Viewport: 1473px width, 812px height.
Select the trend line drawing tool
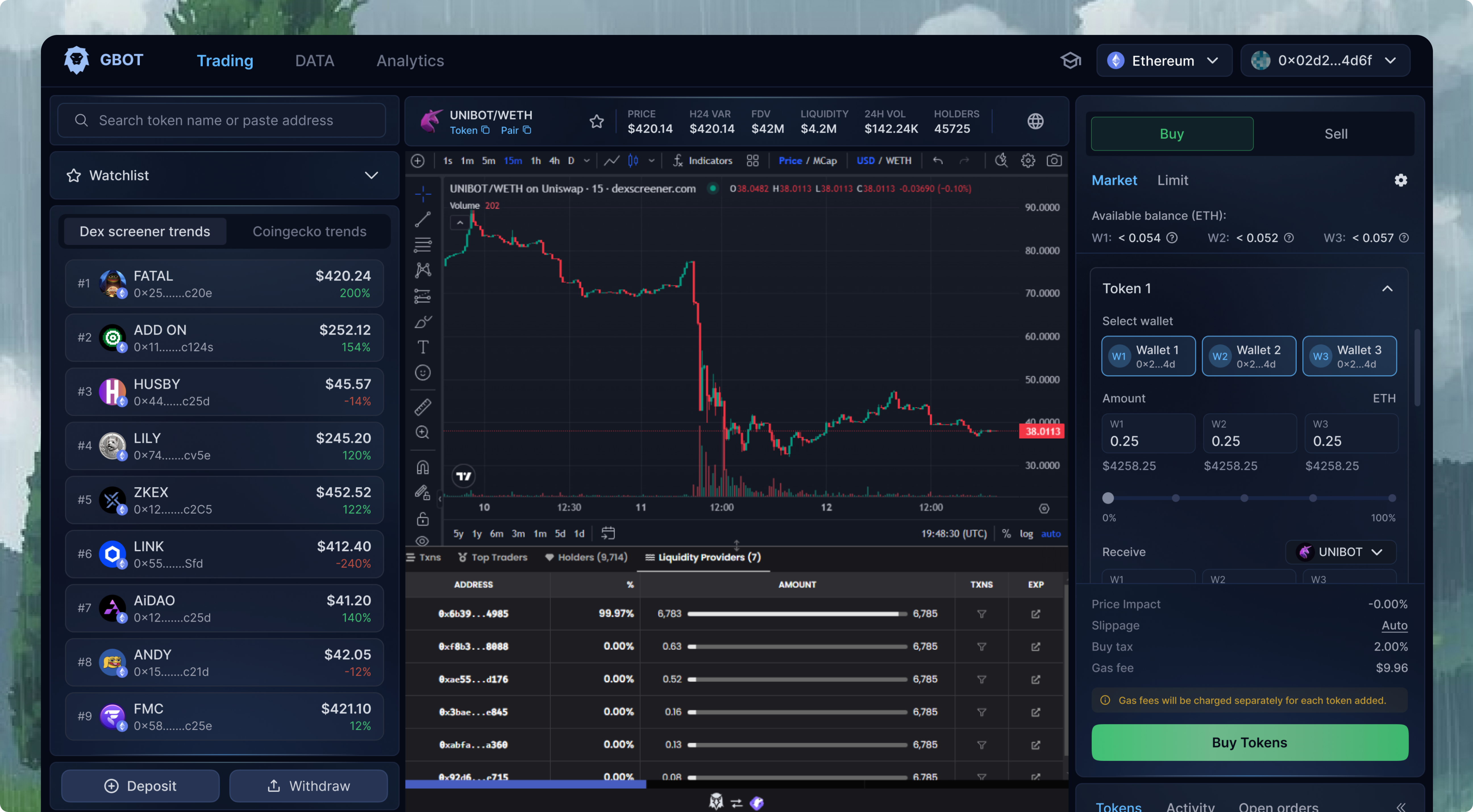423,220
